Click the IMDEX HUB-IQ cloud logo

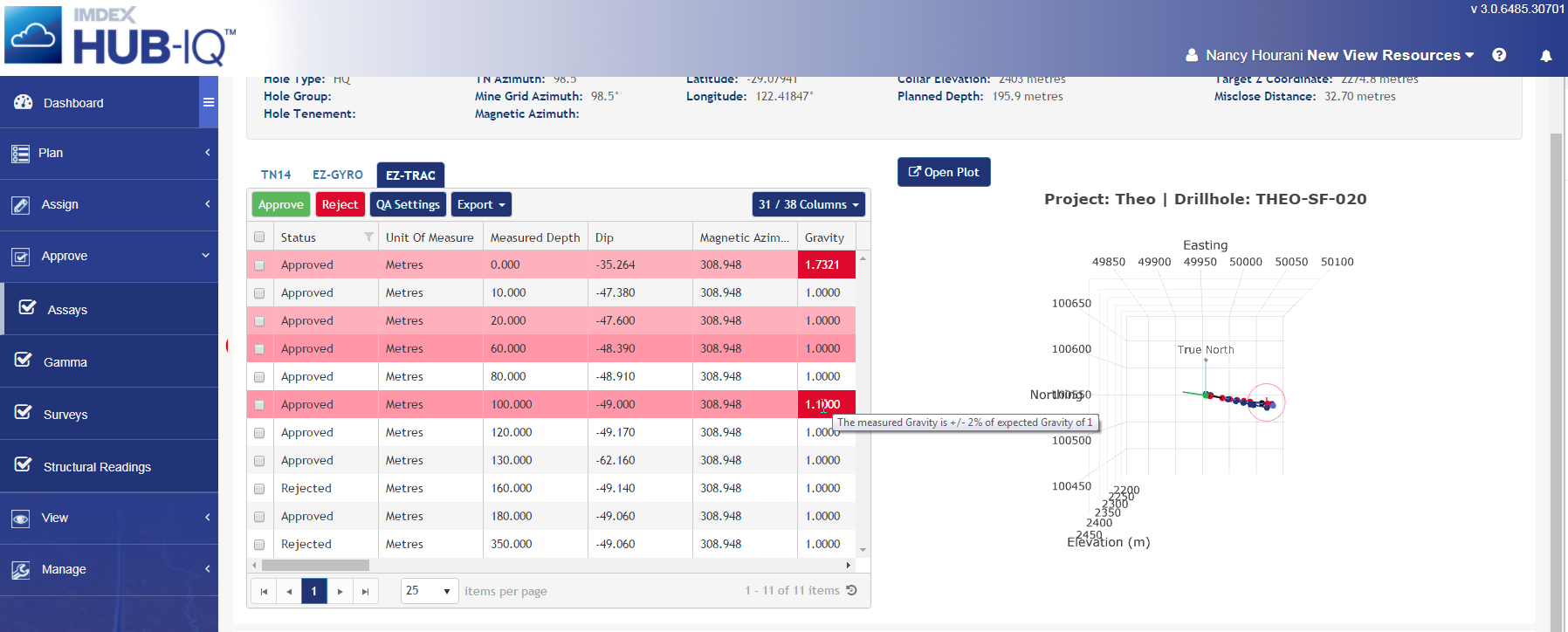click(x=33, y=35)
